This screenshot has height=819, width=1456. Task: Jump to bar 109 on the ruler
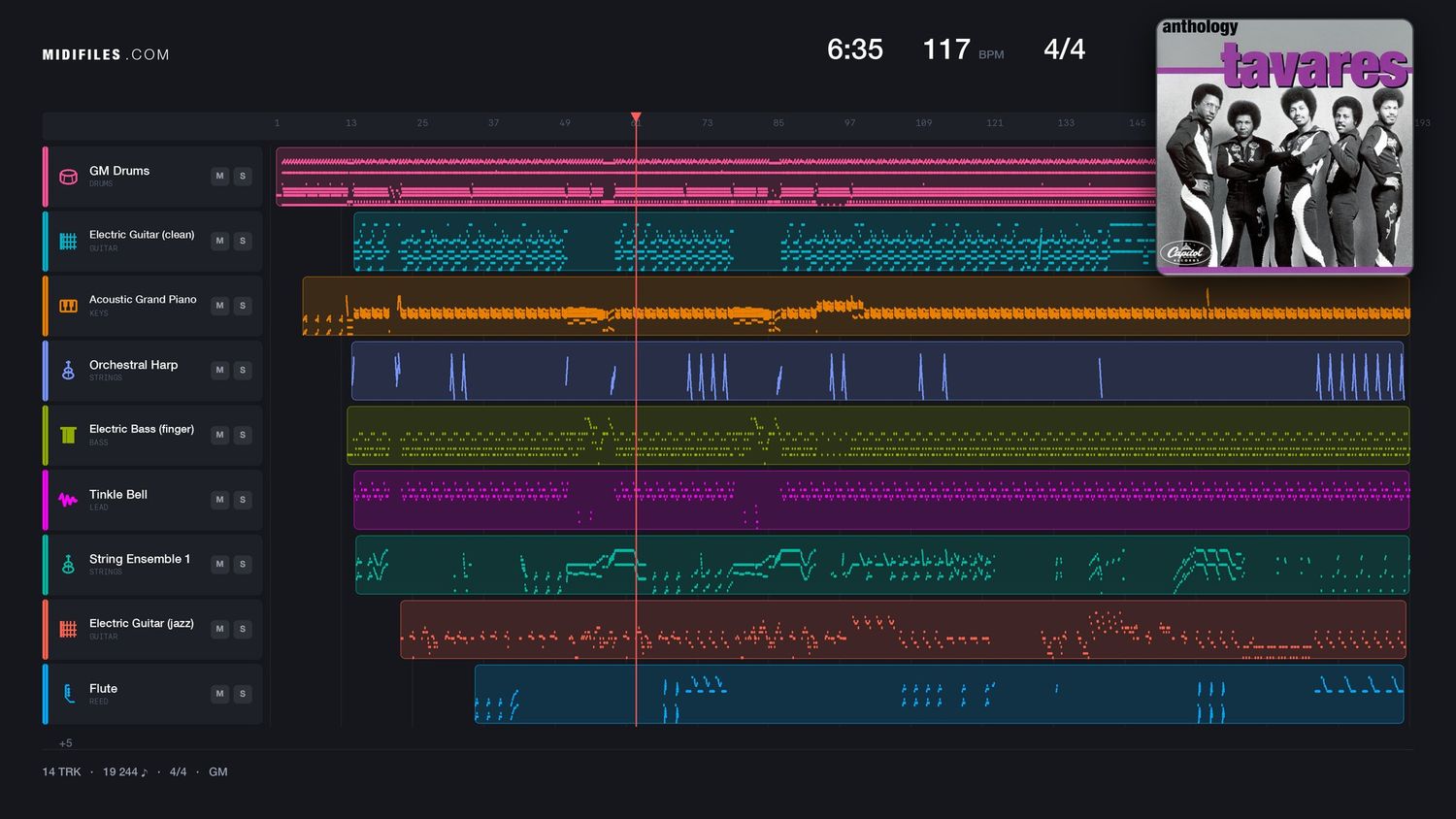tap(924, 123)
